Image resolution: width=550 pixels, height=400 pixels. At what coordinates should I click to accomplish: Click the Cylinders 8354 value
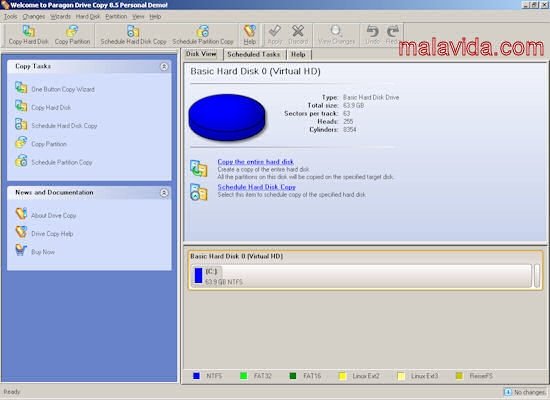tap(350, 129)
